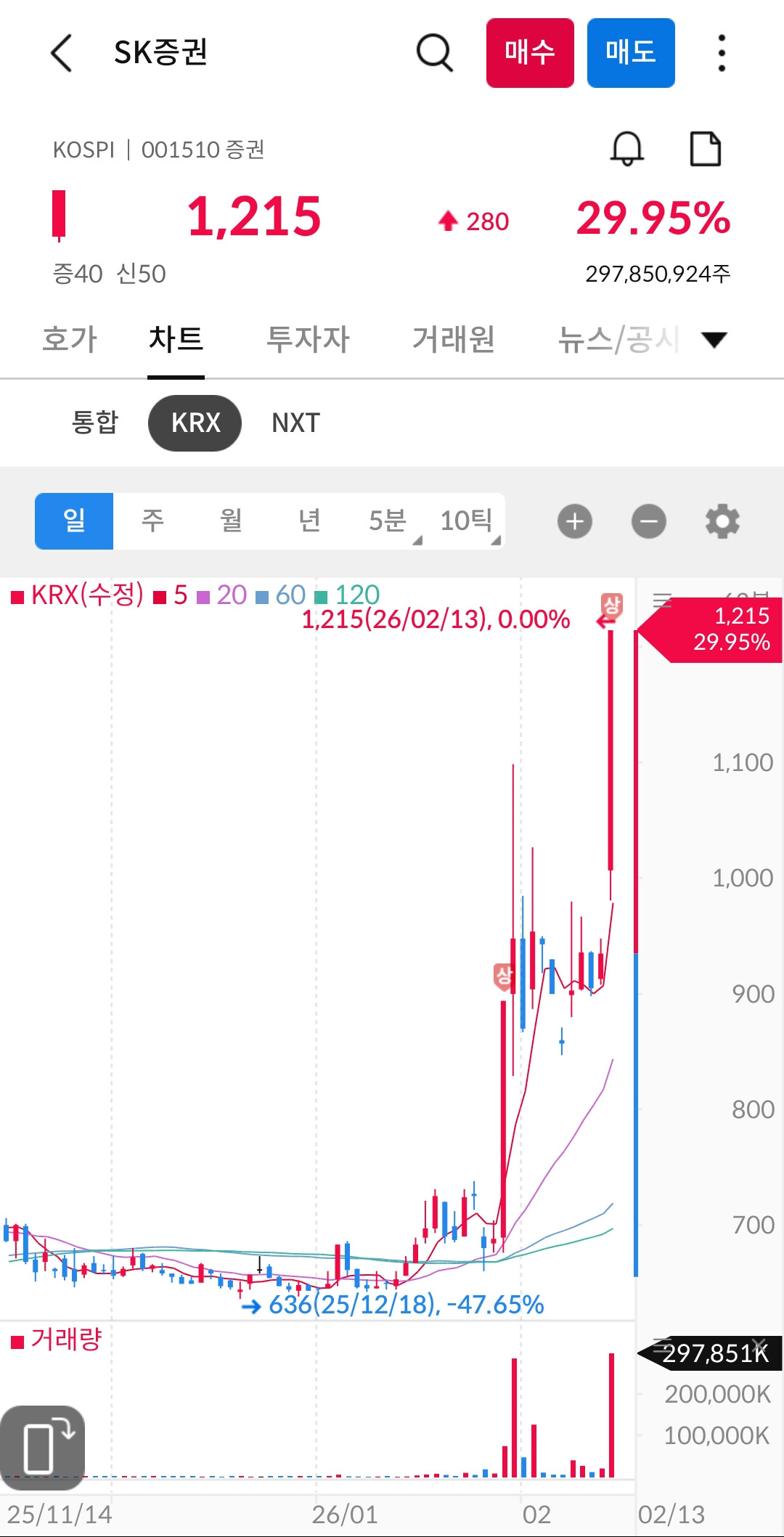Tap the price alert bell icon
The width and height of the screenshot is (784, 1537).
pyautogui.click(x=626, y=149)
